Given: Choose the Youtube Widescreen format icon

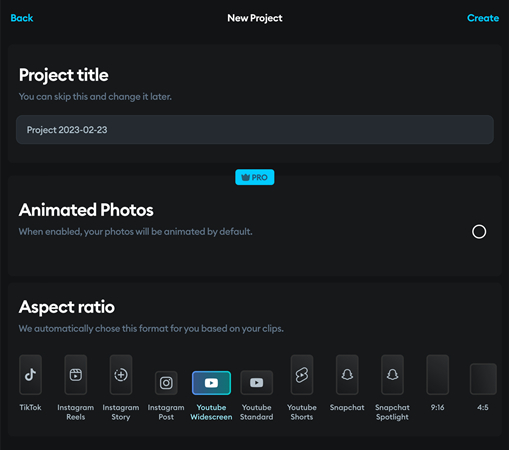Looking at the screenshot, I should pos(211,383).
